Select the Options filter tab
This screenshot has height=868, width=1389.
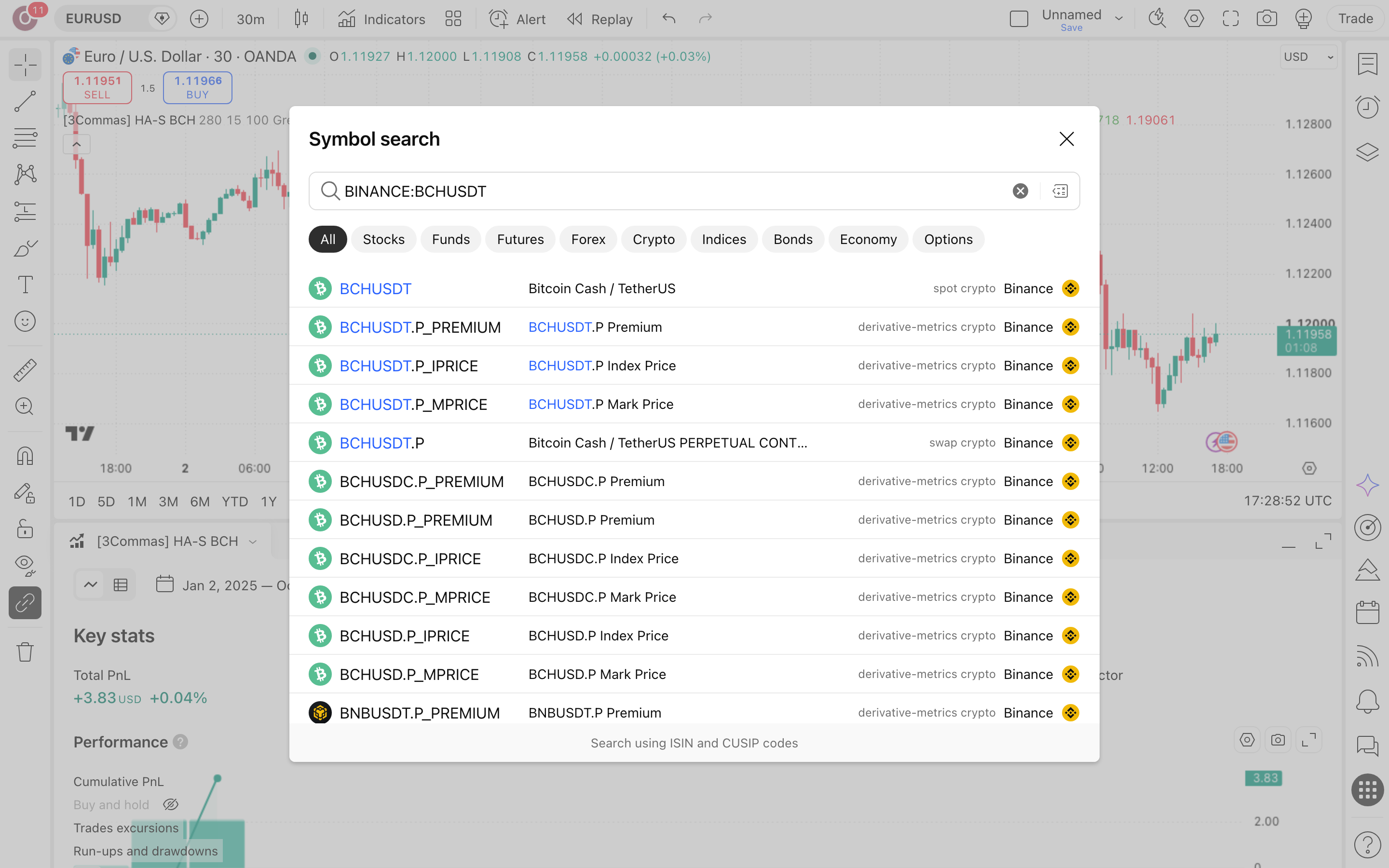(x=948, y=239)
